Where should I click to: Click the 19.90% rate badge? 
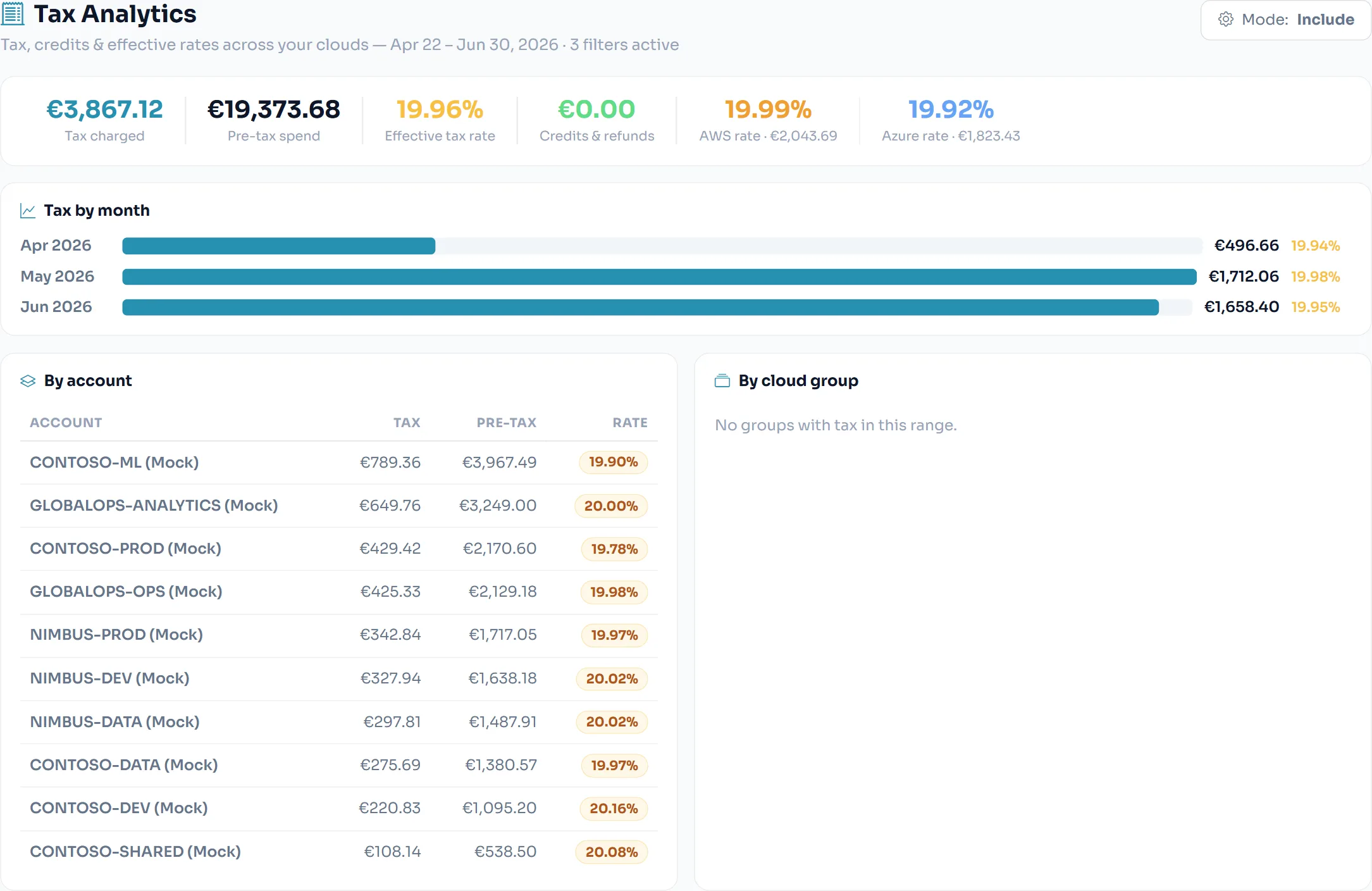613,463
